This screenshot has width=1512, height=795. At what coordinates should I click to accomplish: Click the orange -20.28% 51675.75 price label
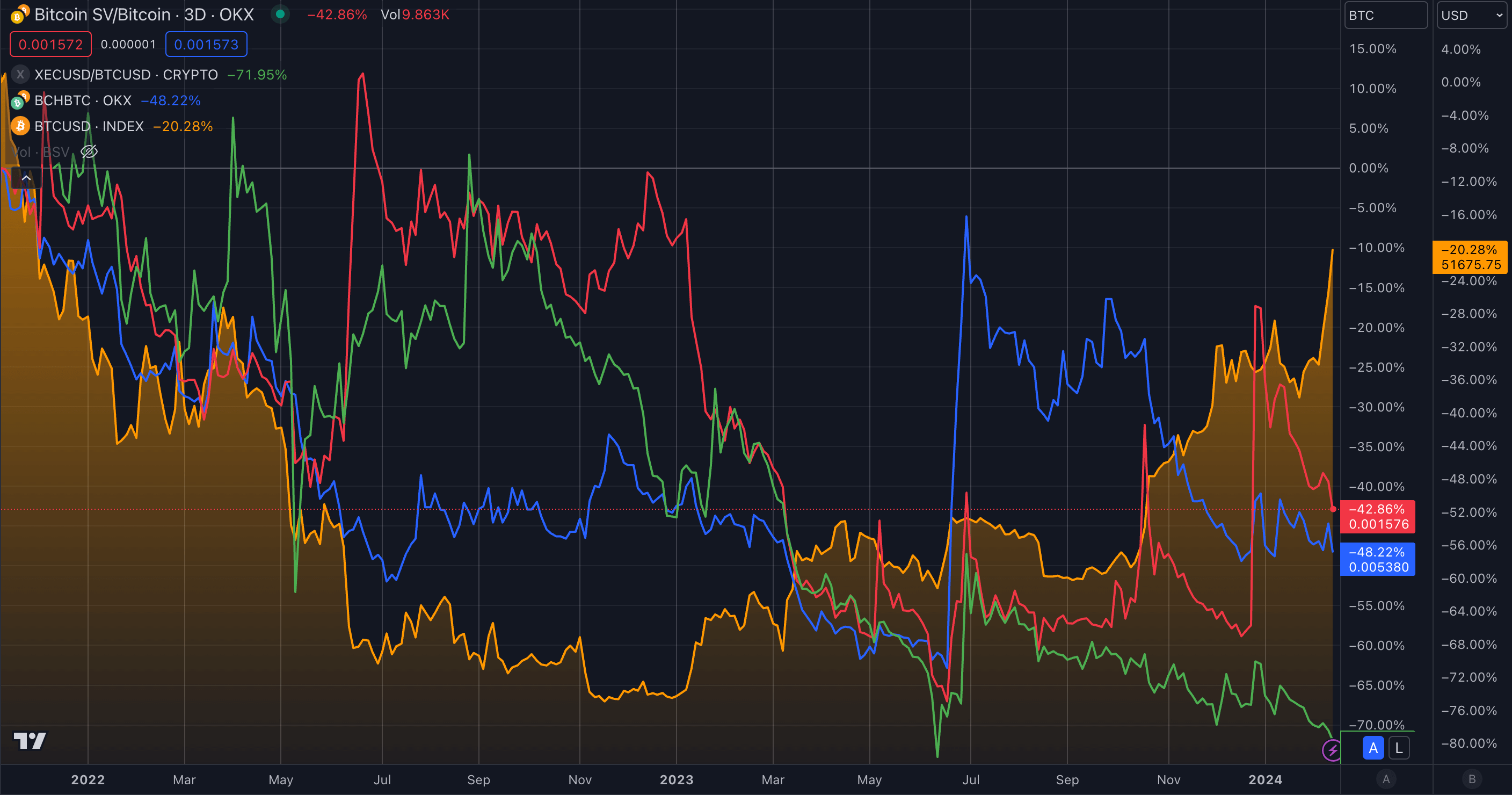tap(1470, 257)
